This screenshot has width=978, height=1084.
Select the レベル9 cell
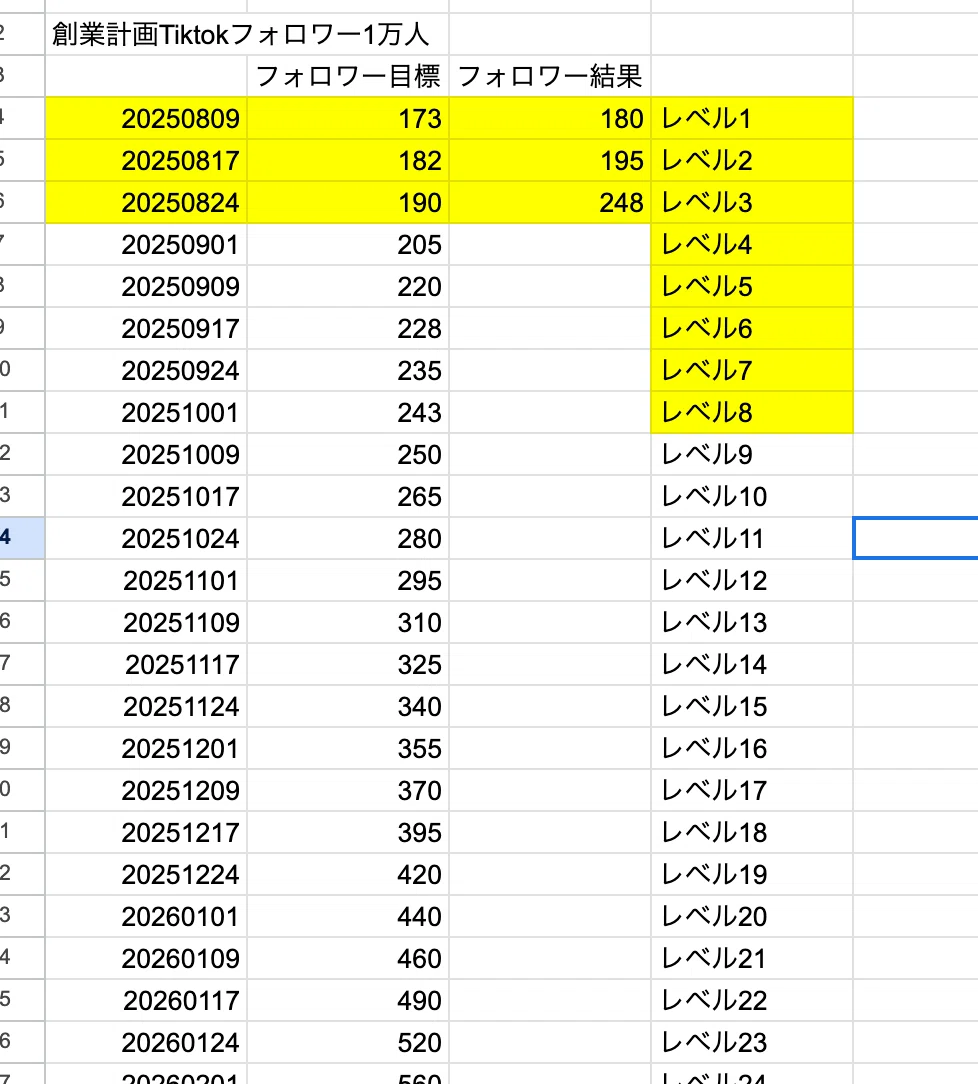coord(752,454)
